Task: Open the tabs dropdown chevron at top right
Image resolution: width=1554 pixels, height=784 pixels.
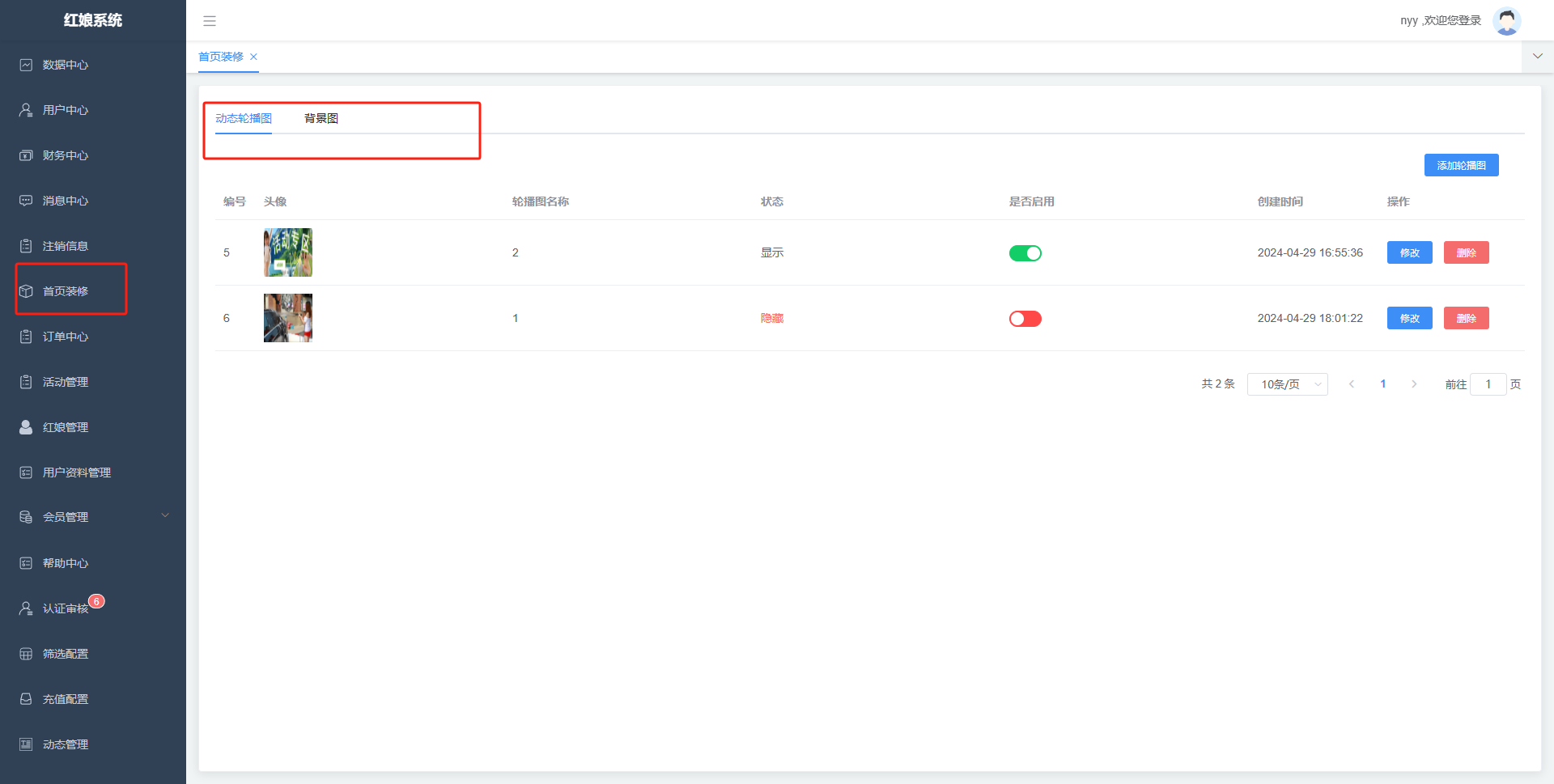Action: click(x=1537, y=57)
